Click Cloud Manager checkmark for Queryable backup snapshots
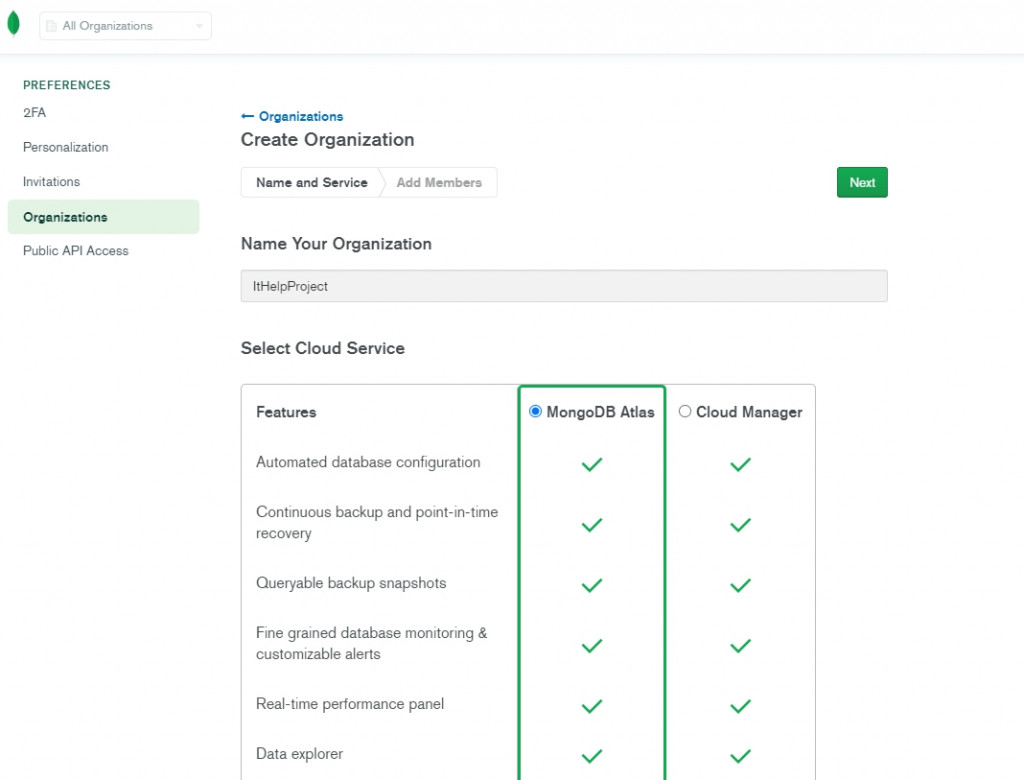 740,585
